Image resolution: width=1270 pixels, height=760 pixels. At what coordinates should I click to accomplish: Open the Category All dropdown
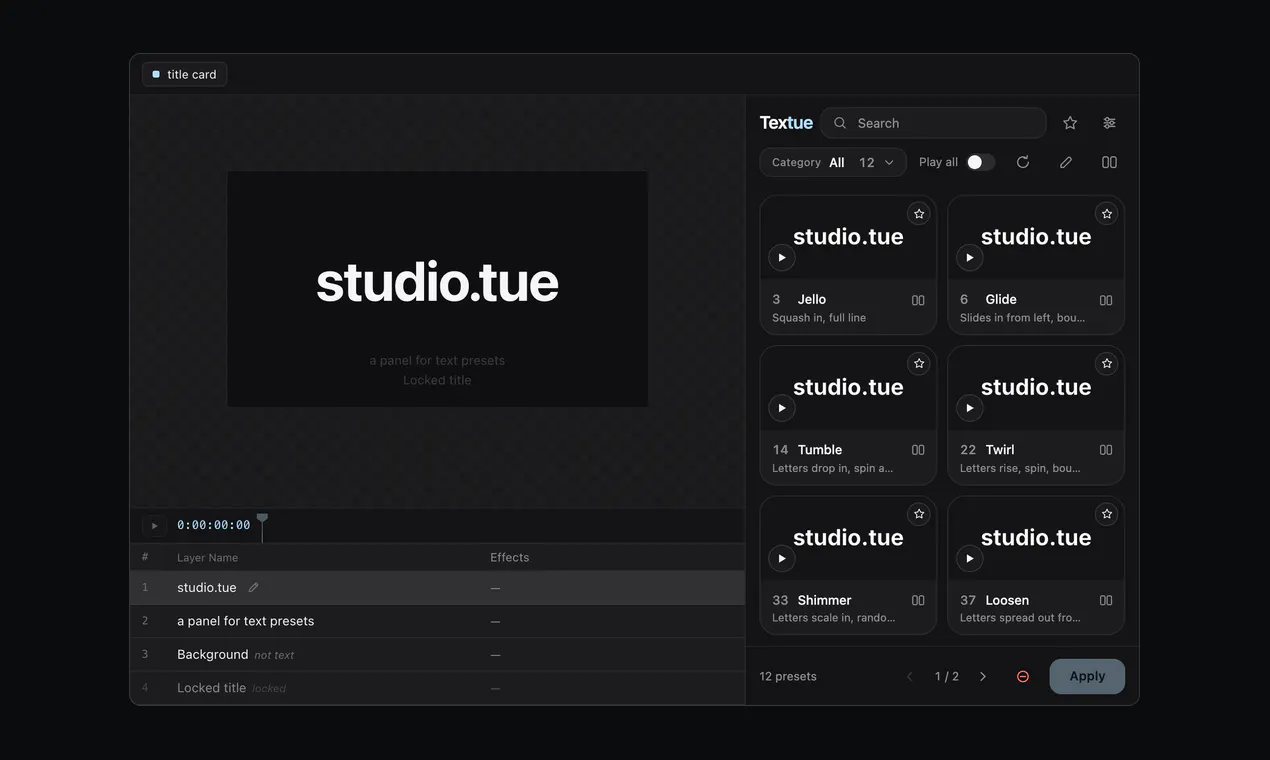[x=833, y=162]
